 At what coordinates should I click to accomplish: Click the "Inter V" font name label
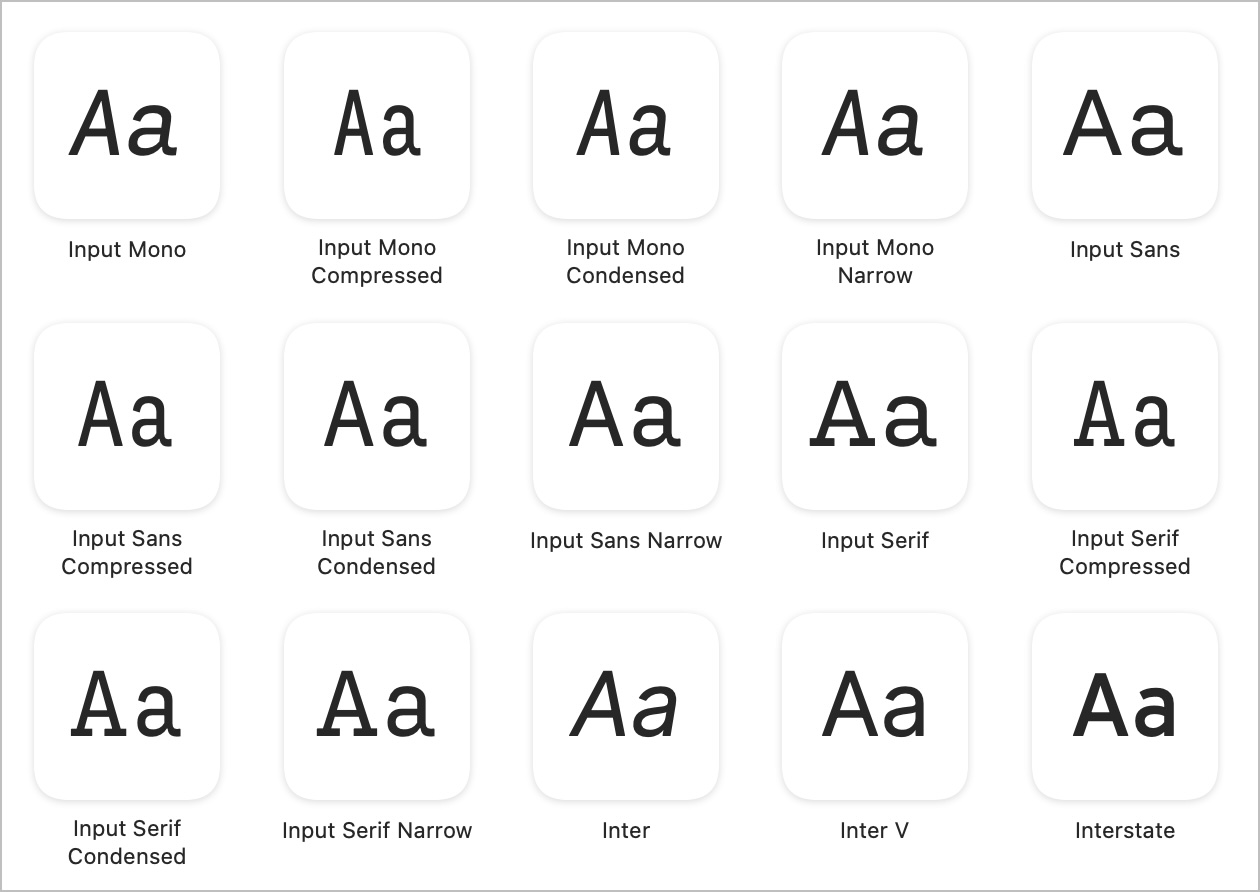(875, 830)
